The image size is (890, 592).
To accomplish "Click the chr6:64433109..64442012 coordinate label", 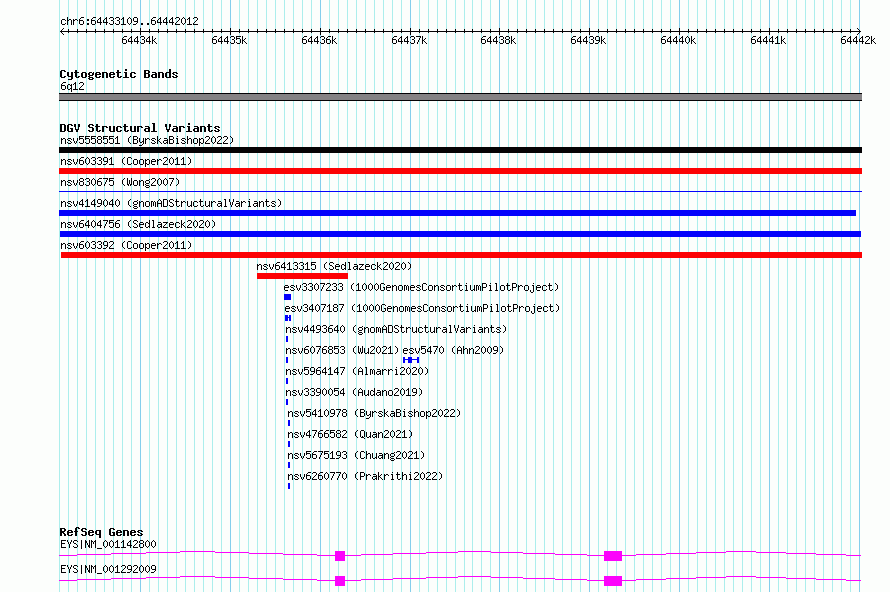I will (x=129, y=21).
